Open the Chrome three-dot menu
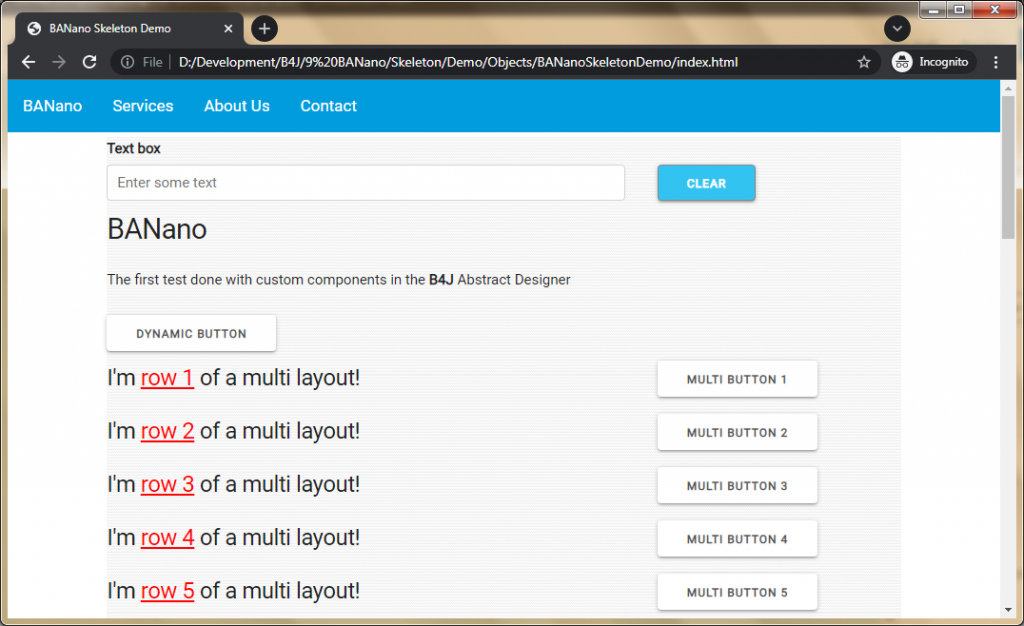 coord(995,62)
